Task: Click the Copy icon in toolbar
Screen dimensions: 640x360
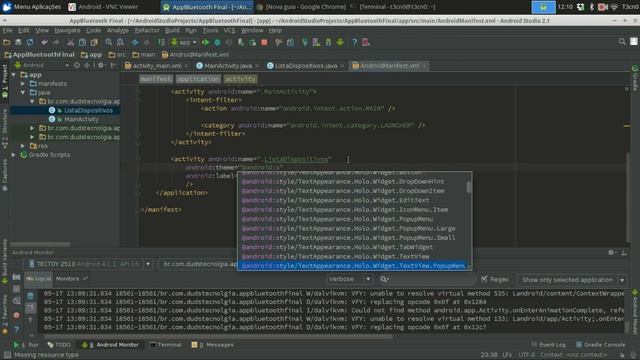Action: click(x=82, y=42)
